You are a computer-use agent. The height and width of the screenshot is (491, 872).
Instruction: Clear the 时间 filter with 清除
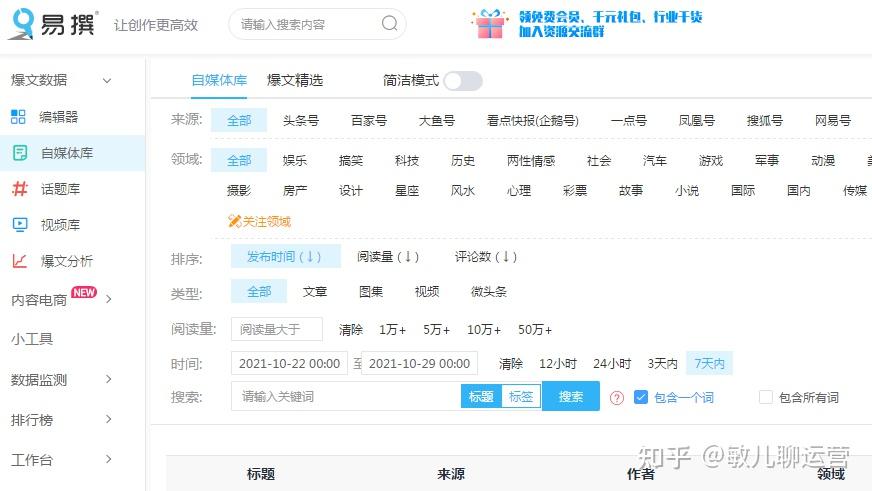click(511, 364)
